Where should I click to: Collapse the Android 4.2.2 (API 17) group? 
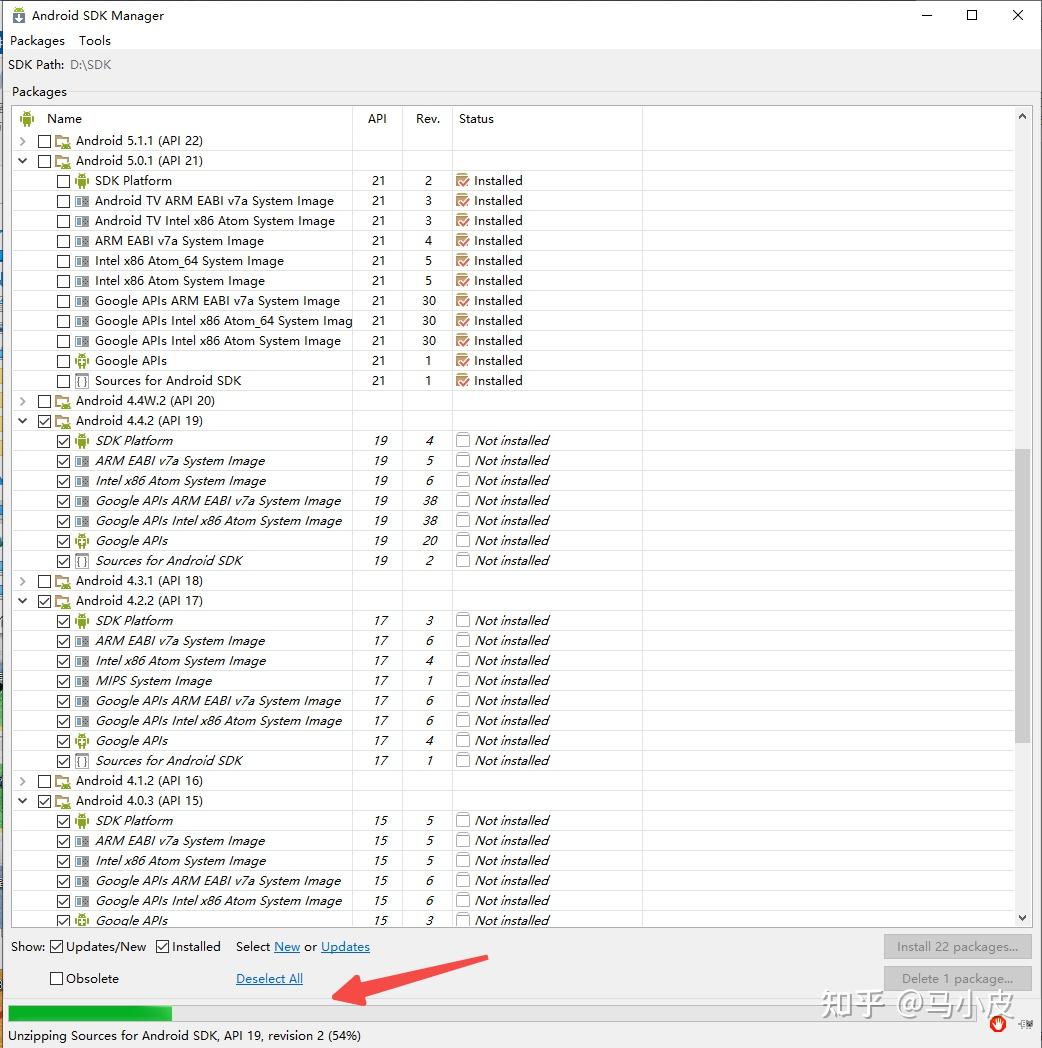23,601
